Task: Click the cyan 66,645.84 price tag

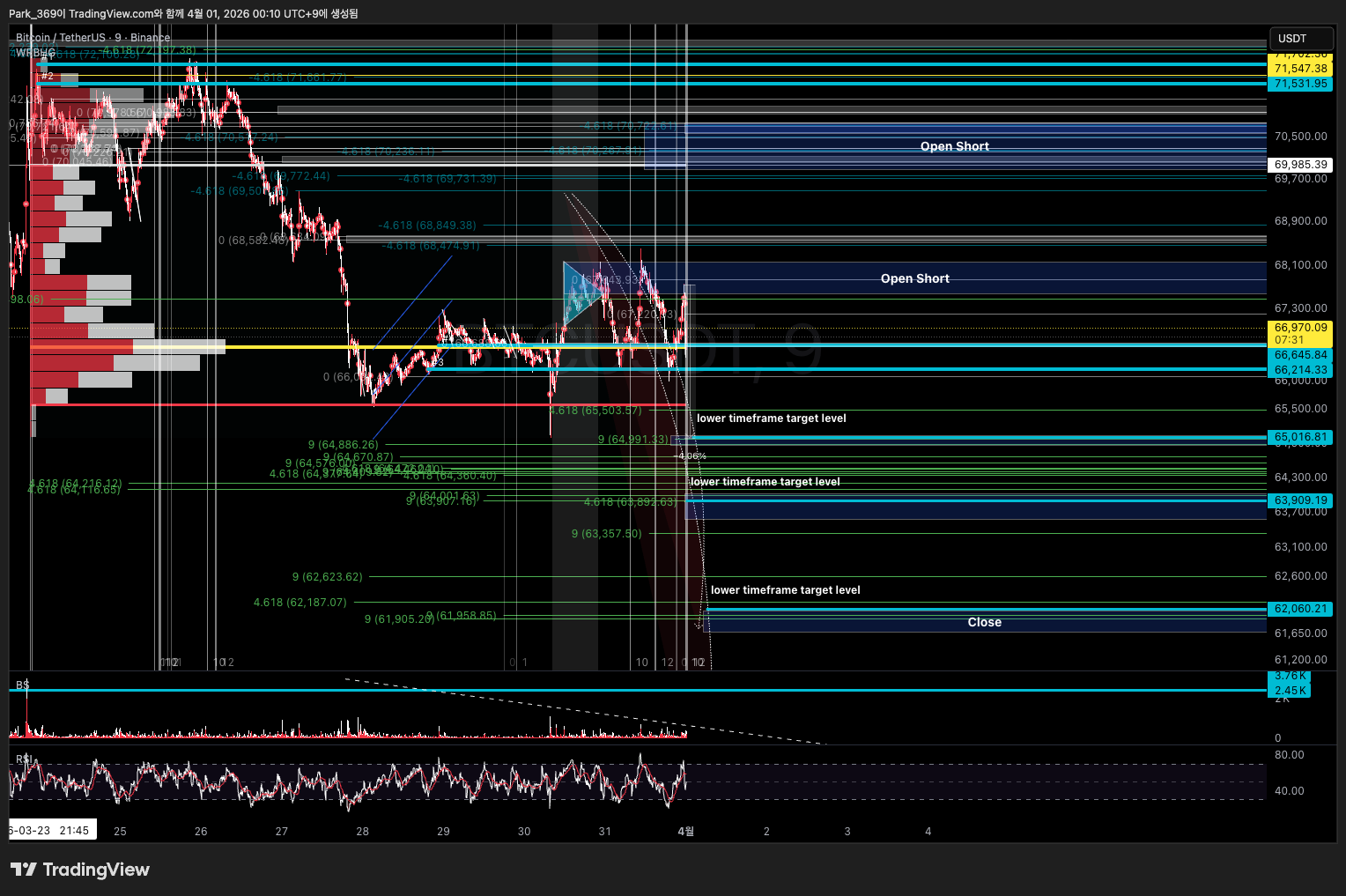Action: tap(1300, 355)
